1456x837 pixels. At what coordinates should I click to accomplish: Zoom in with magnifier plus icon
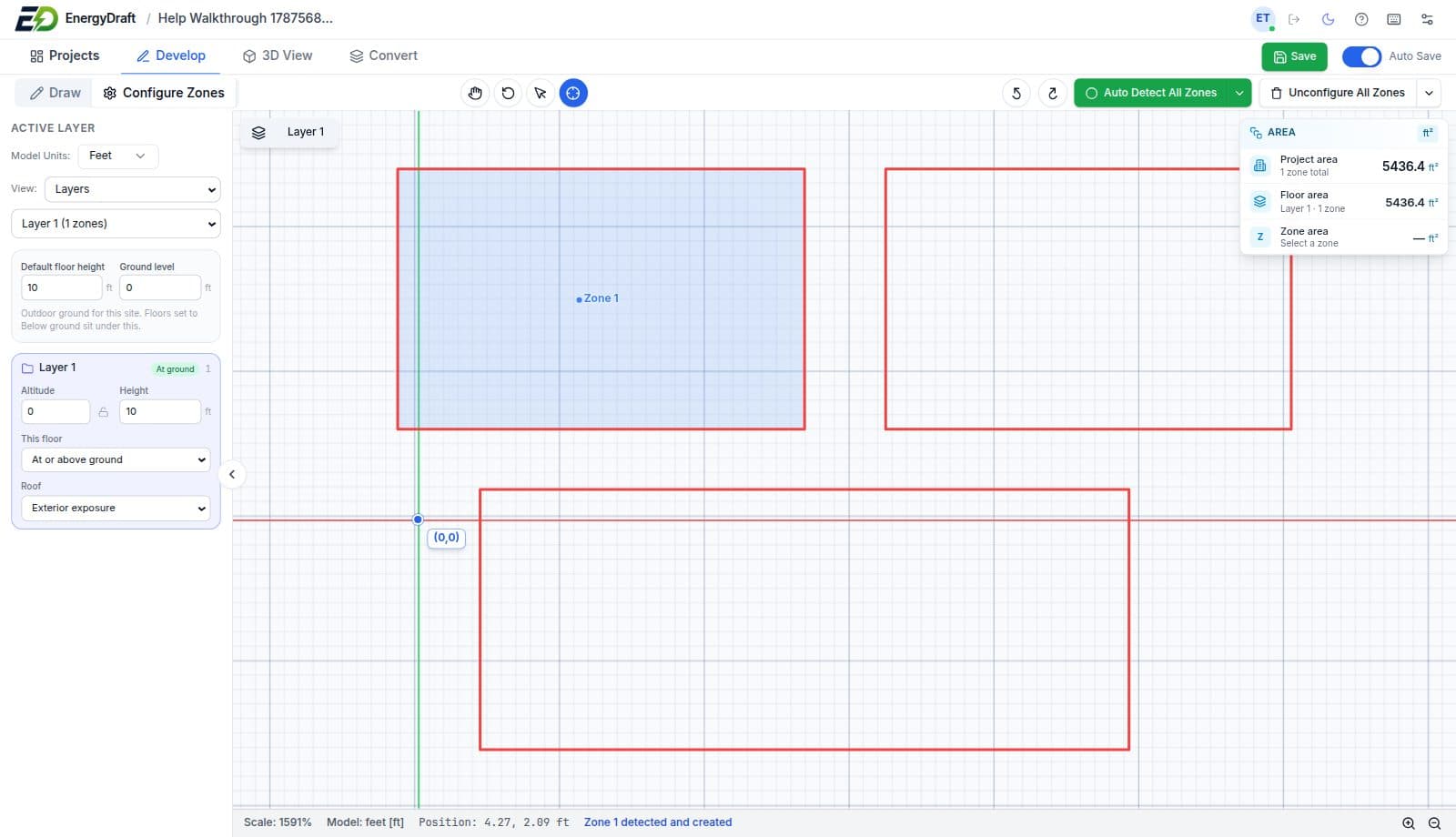(x=1409, y=823)
